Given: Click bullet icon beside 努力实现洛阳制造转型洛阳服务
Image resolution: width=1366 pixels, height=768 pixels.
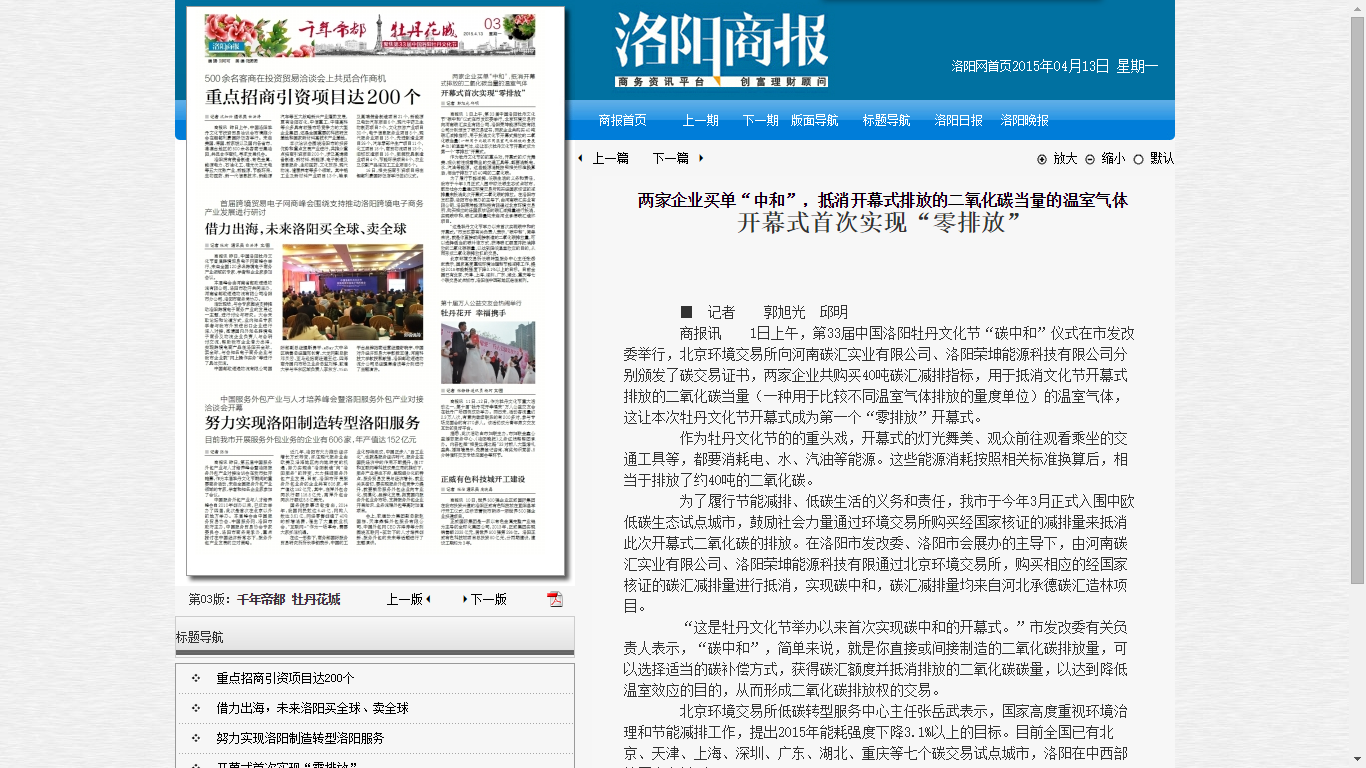Looking at the screenshot, I should pos(196,738).
